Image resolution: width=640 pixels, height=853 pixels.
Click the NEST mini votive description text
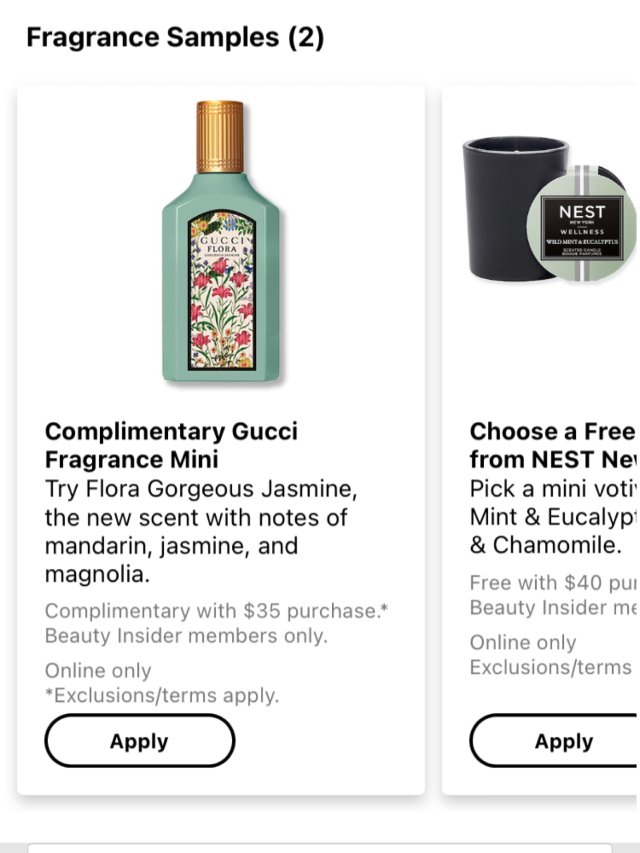[x=553, y=518]
